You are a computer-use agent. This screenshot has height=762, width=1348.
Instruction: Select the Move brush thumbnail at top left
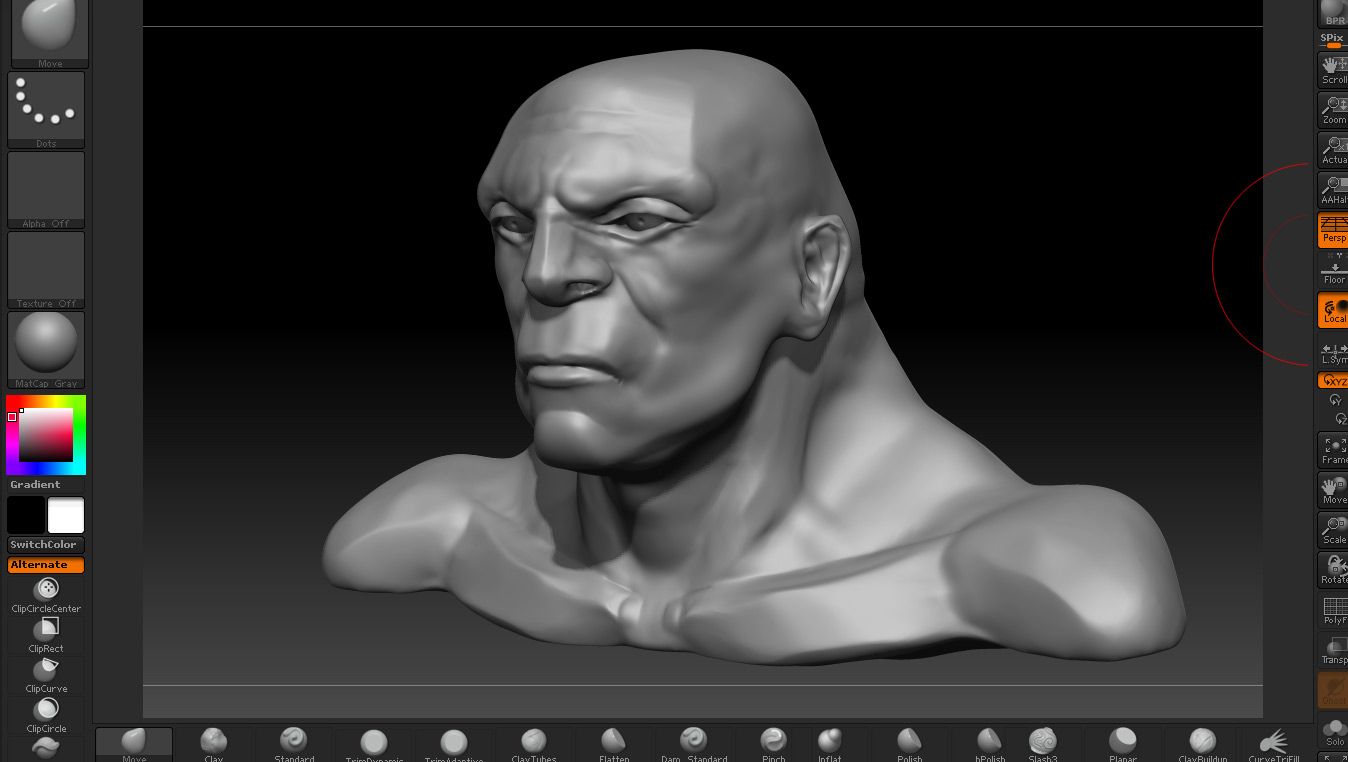(49, 33)
